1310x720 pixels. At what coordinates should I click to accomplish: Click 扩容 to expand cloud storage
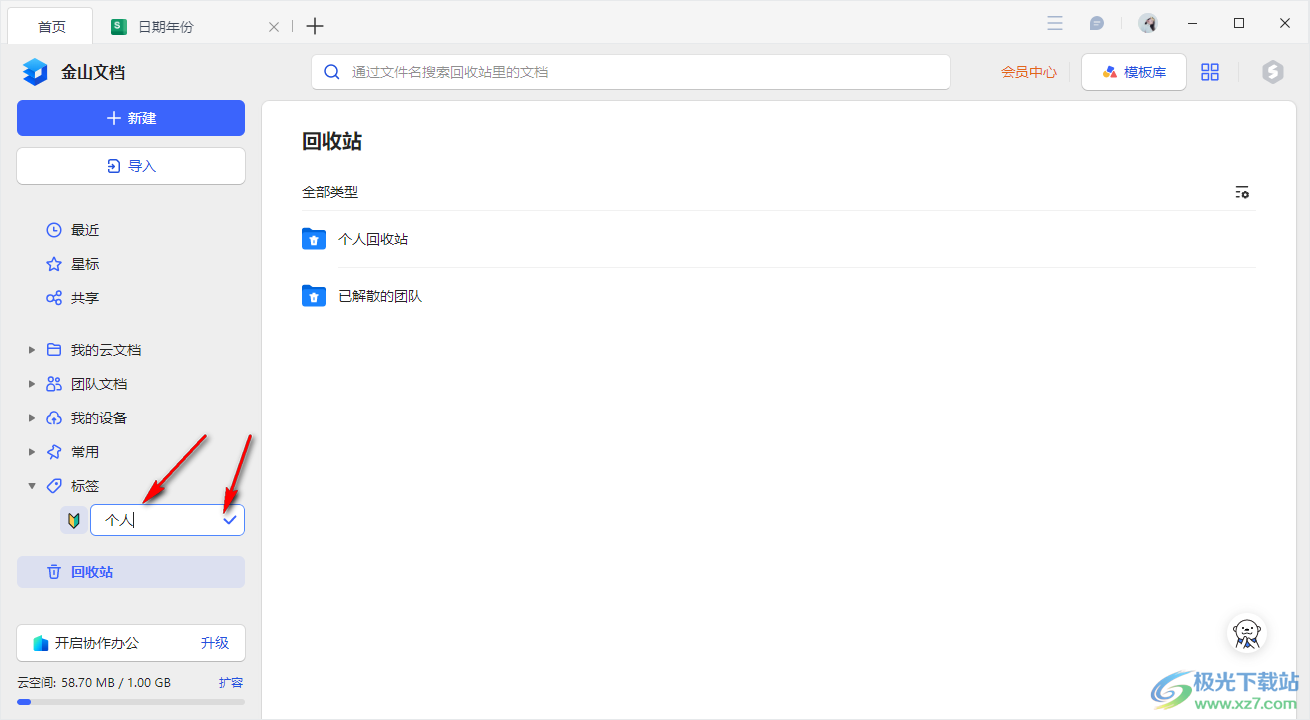click(x=231, y=683)
